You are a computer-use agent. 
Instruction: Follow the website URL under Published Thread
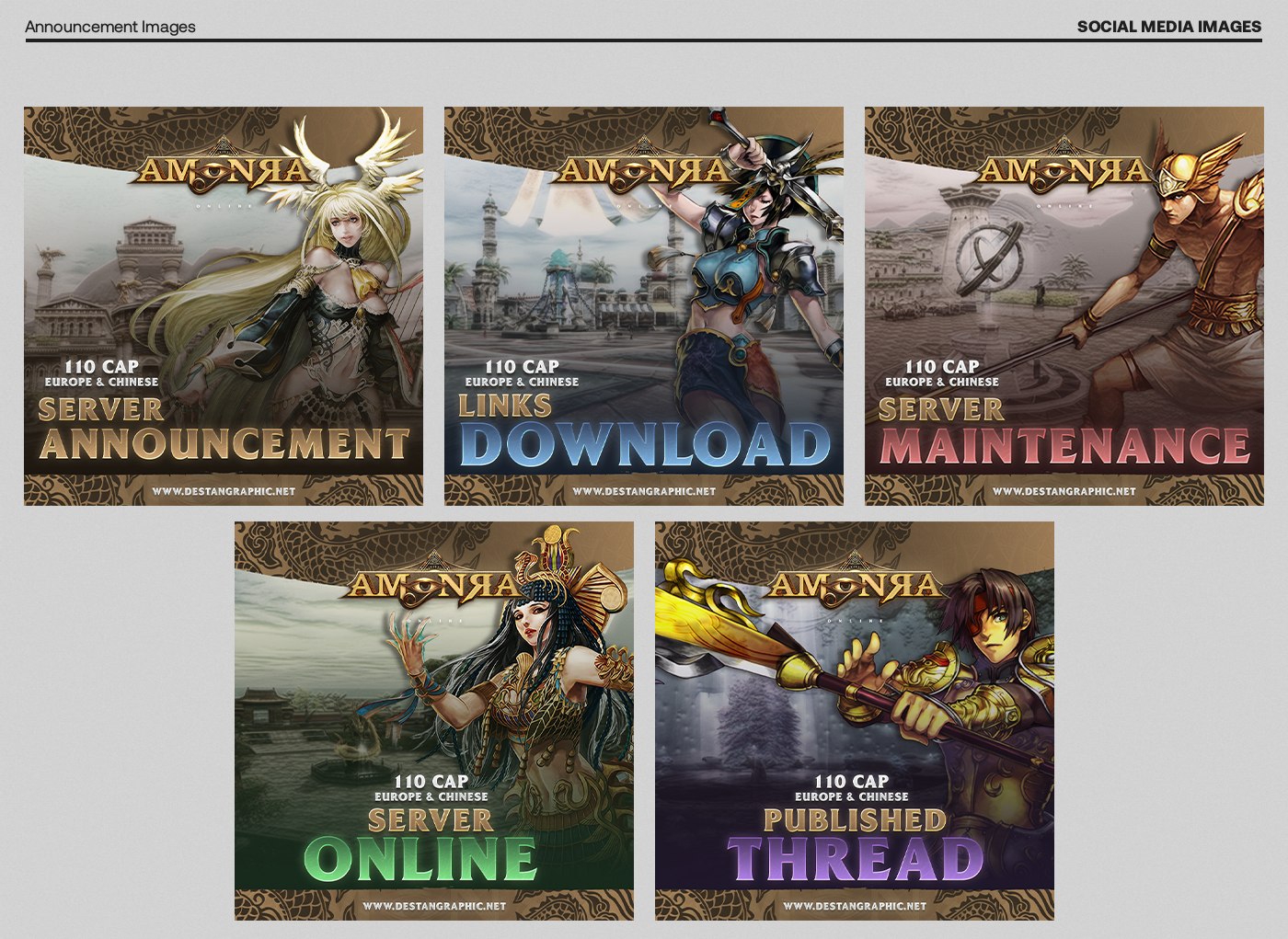point(855,906)
